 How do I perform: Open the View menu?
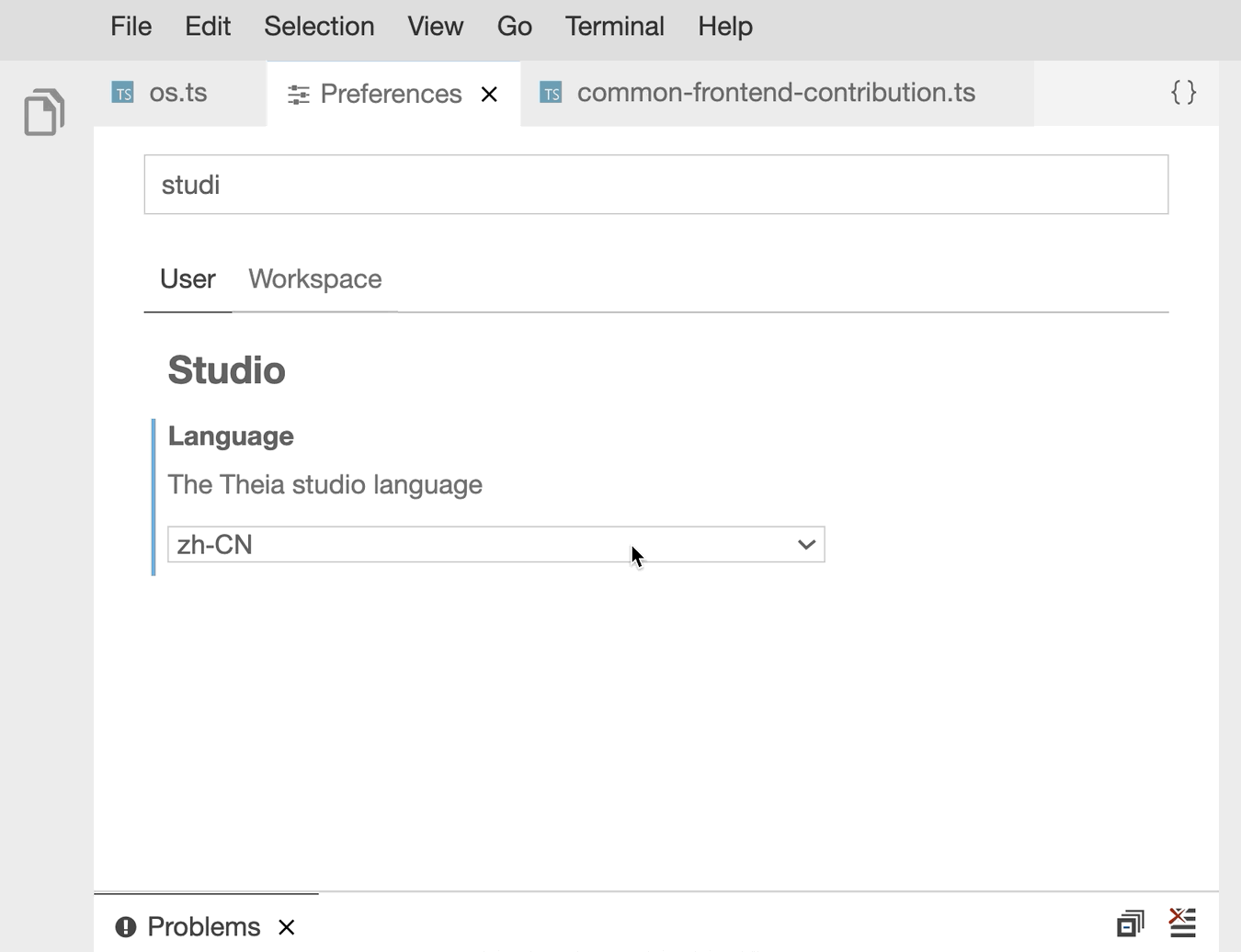point(435,26)
